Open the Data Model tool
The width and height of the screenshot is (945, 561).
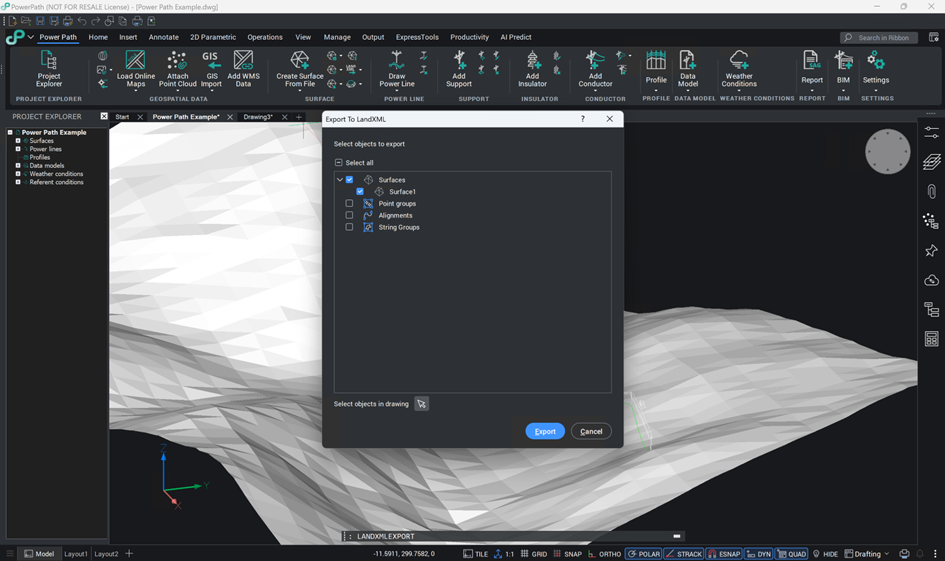688,62
